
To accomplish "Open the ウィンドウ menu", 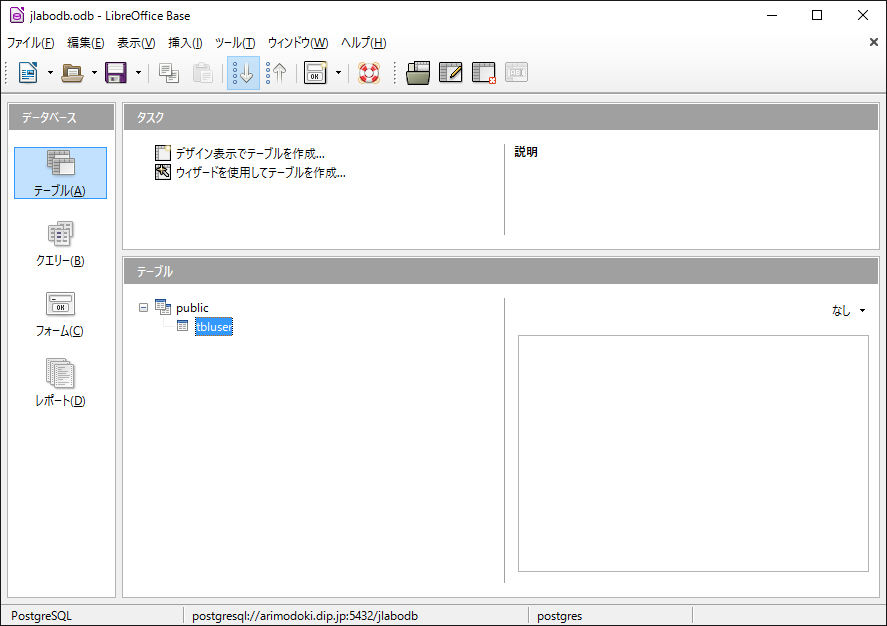I will click(298, 43).
